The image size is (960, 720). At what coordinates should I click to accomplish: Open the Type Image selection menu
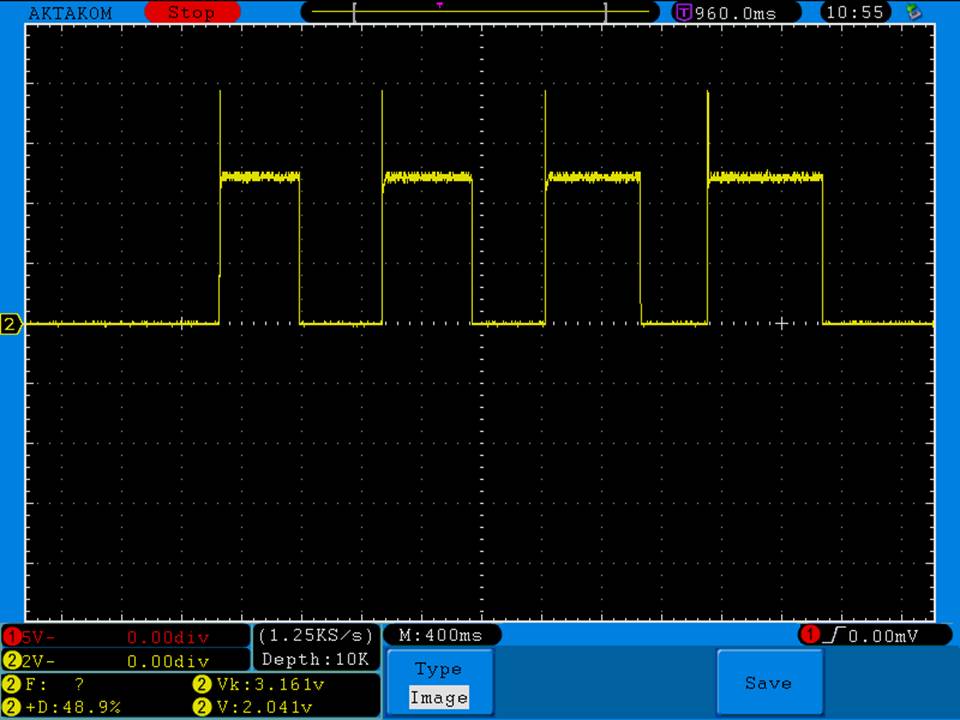438,683
